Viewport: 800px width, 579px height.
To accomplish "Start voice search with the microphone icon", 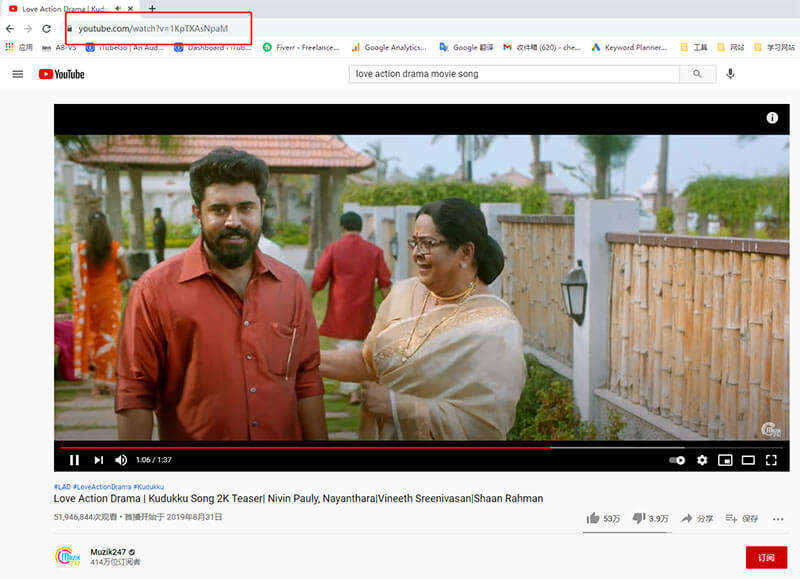I will click(x=731, y=73).
